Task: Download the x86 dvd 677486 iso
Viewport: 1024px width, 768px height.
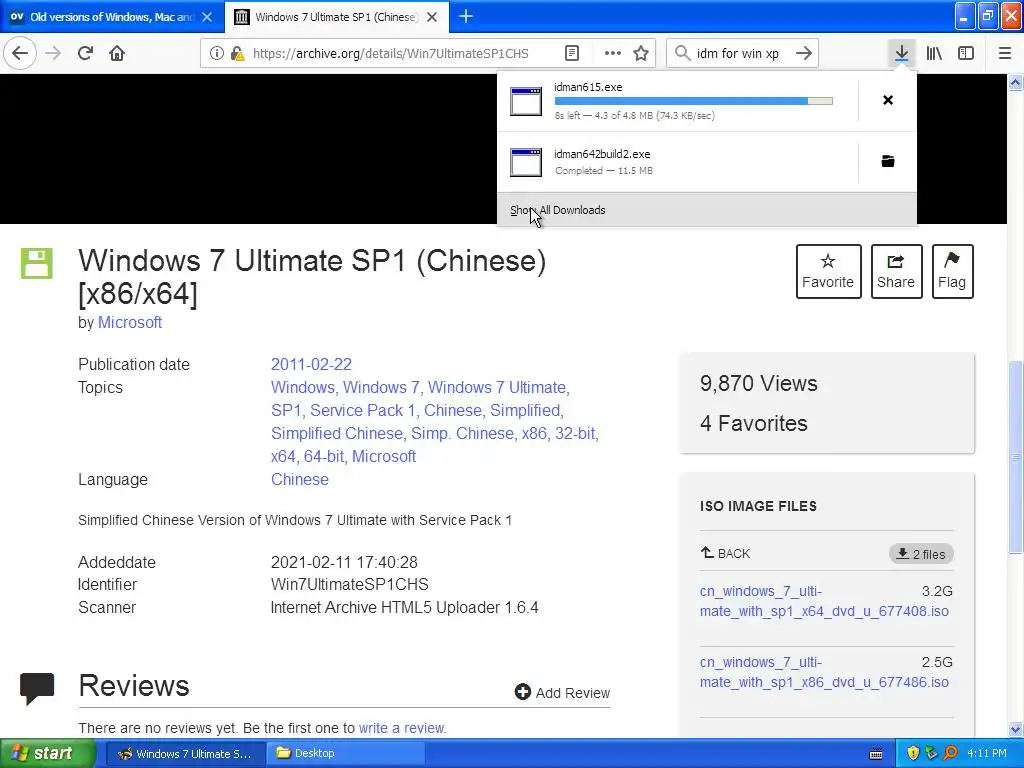Action: pos(824,672)
